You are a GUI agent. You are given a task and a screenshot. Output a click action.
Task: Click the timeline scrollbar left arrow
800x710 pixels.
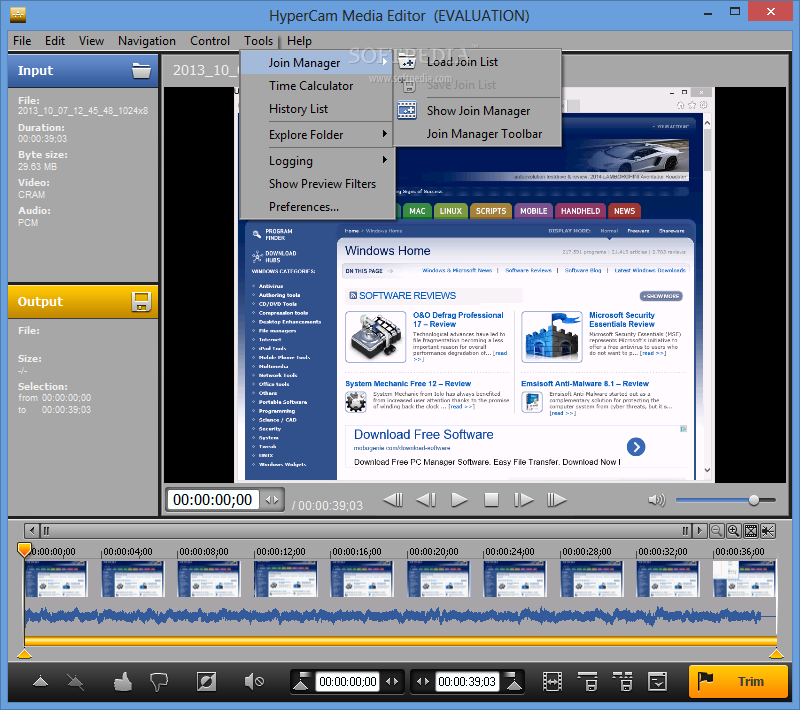coord(32,531)
